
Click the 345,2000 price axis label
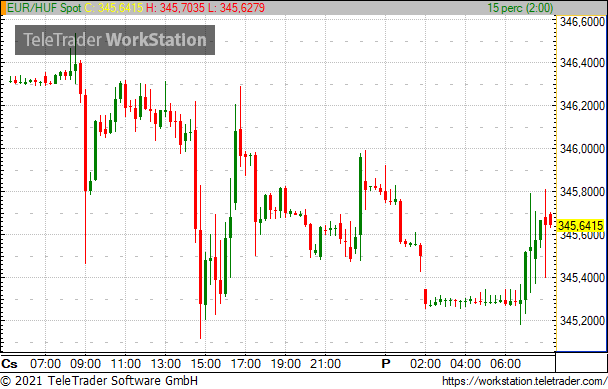click(x=582, y=320)
